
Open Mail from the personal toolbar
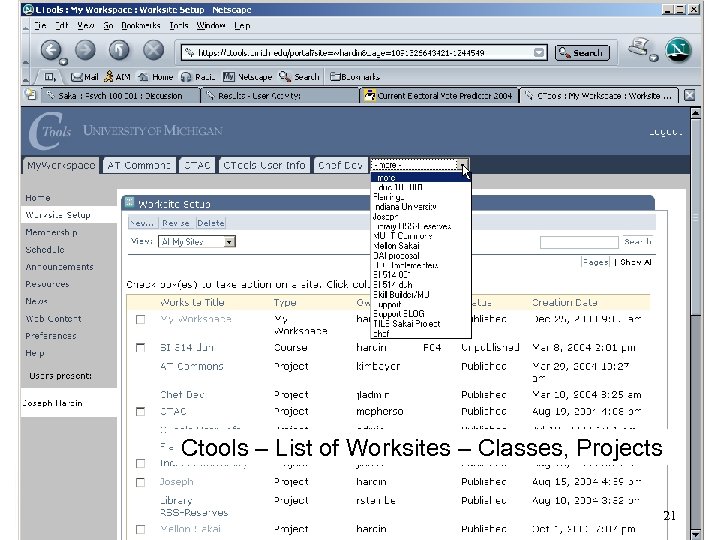coord(85,77)
